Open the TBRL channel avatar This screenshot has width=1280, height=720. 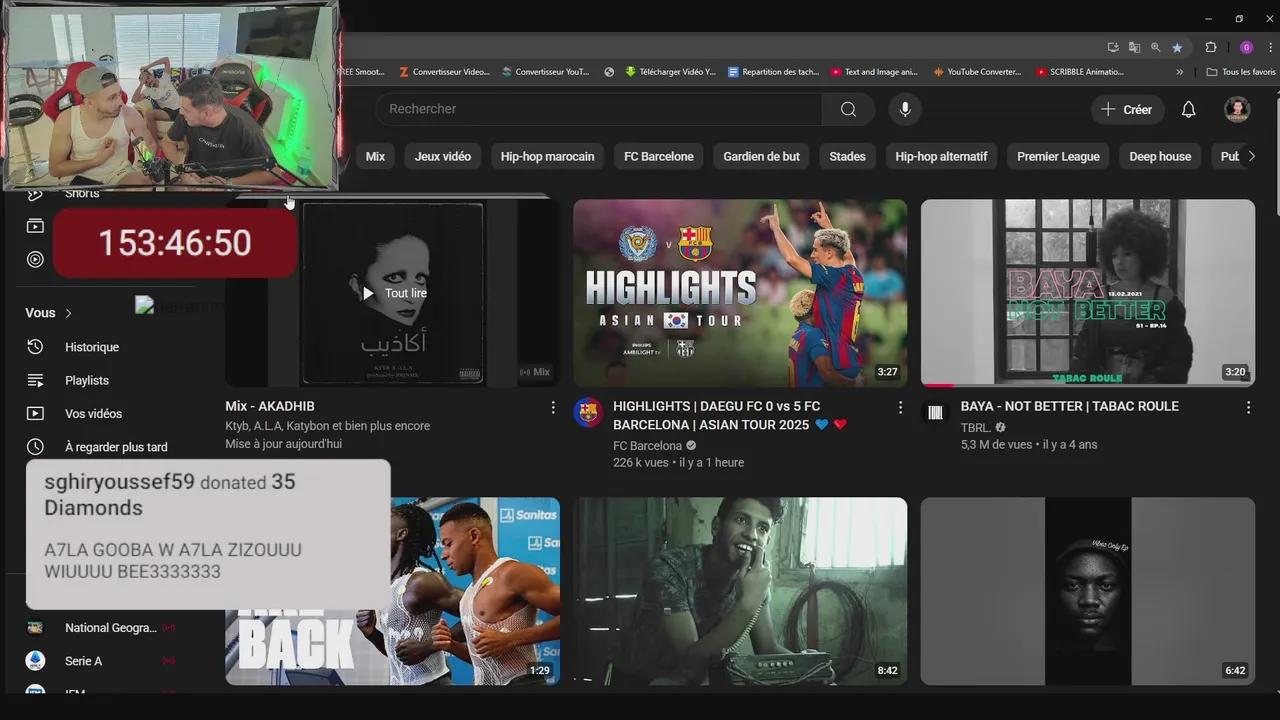point(935,412)
